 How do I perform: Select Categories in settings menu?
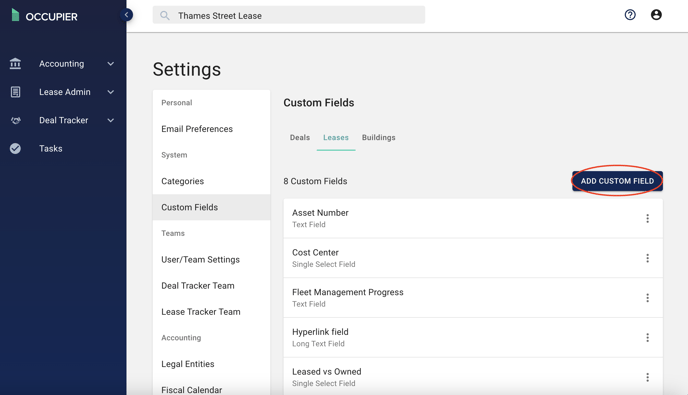[183, 181]
